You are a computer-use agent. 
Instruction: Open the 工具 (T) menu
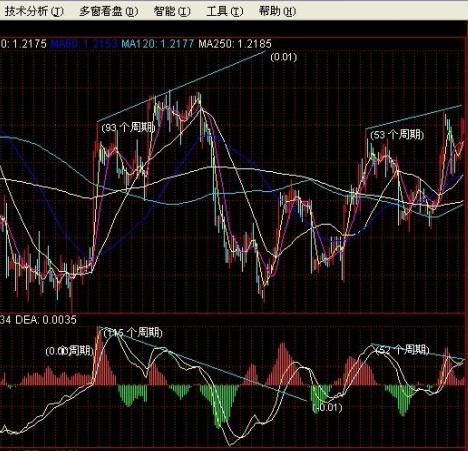click(225, 11)
